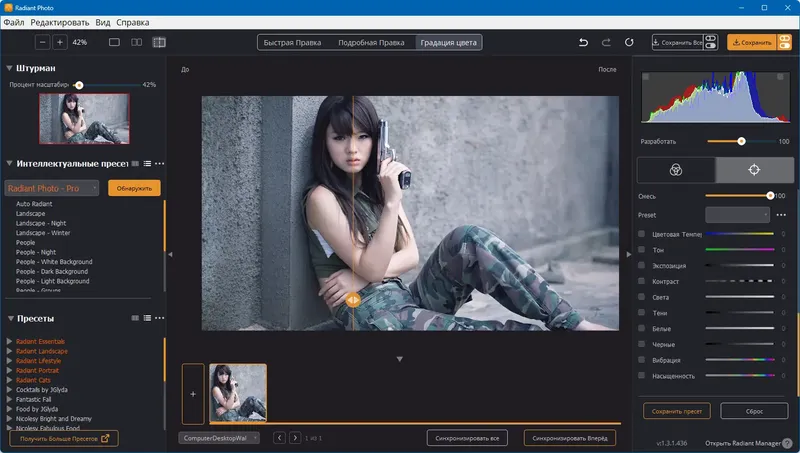Switch to the Быстрая Правка tab

click(294, 43)
